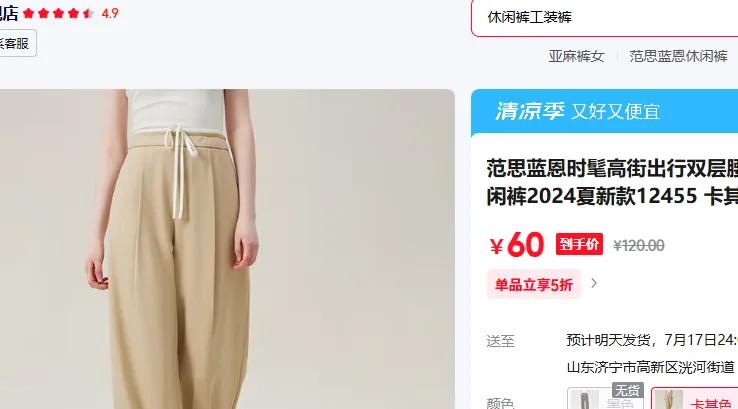This screenshot has width=738, height=409.
Task: Open the 亚麻裤女 suggested search link
Action: coord(576,56)
